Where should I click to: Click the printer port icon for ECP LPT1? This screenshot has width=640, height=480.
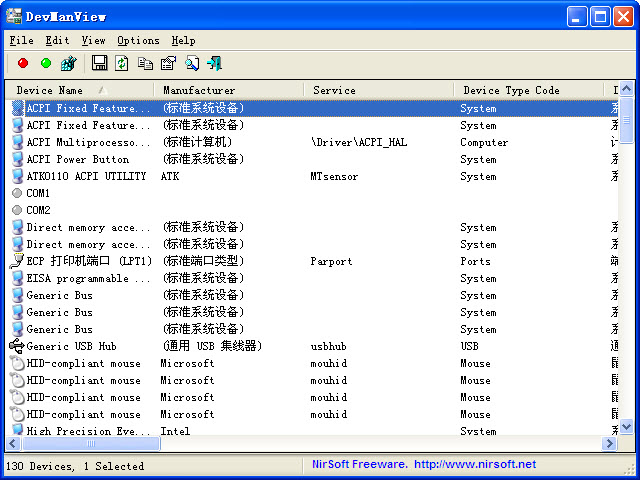click(17, 261)
